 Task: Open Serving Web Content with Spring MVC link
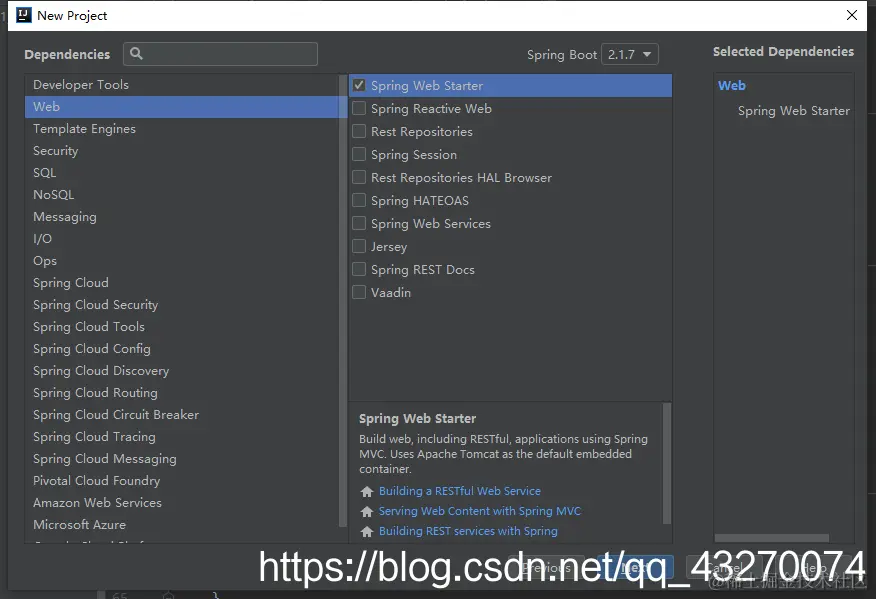coord(480,511)
